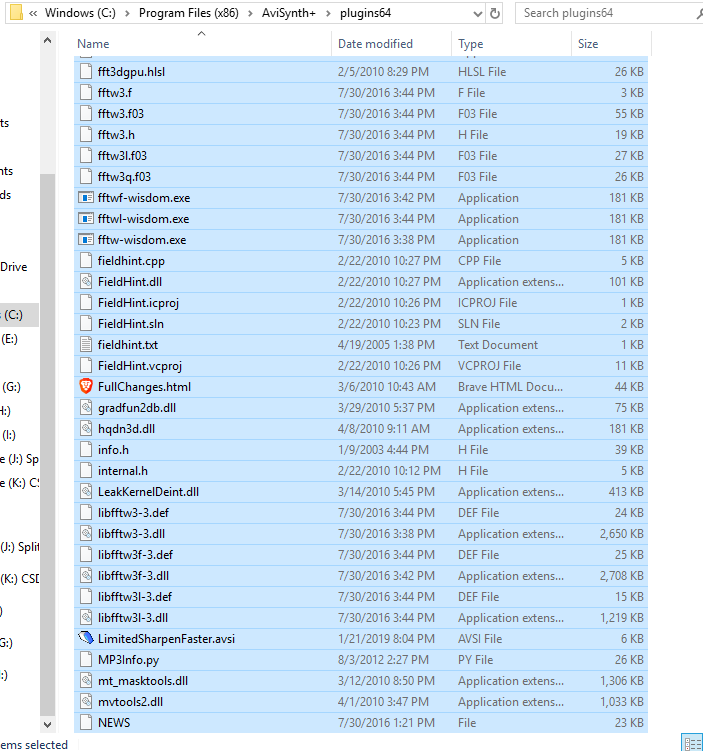This screenshot has width=703, height=751.
Task: Select internal.h file name
Action: coord(123,470)
